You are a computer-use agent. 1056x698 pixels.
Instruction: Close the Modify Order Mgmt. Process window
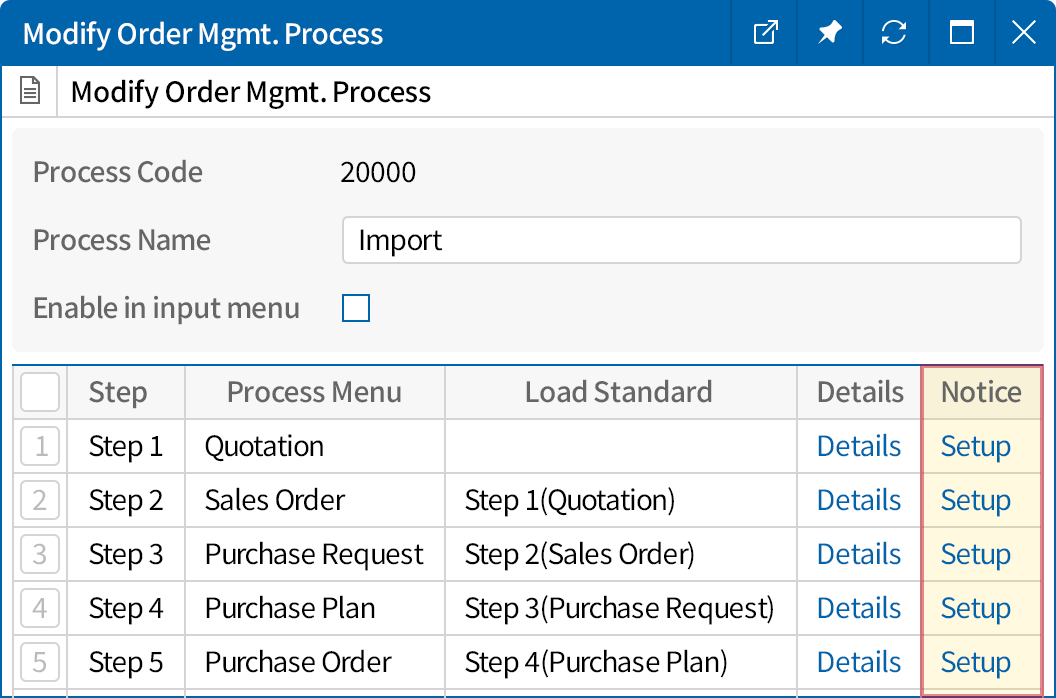(1023, 33)
